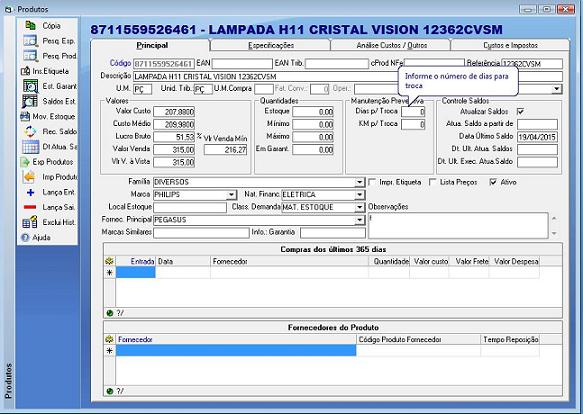Screen dimensions: 583x414
Task: Open Pesq. Prod product search icon
Action: point(30,56)
